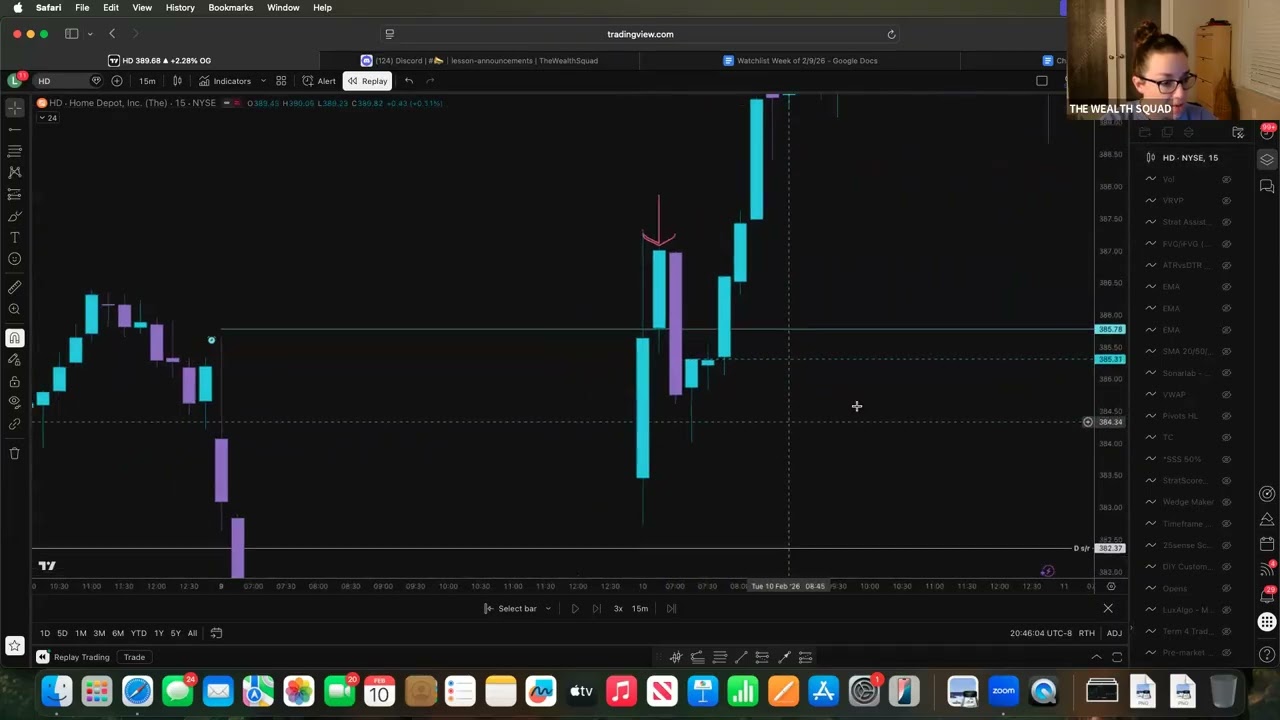Open Safari's History menu

(x=180, y=7)
